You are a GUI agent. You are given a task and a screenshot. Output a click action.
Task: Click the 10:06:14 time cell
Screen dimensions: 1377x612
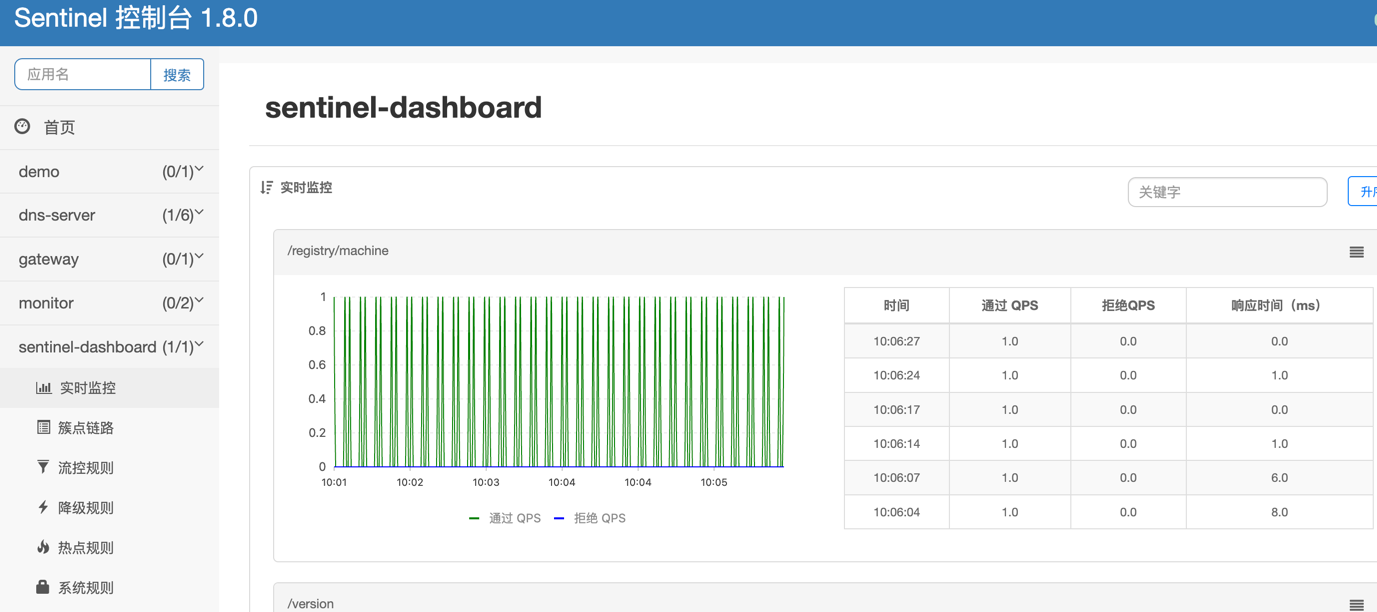pyautogui.click(x=896, y=443)
